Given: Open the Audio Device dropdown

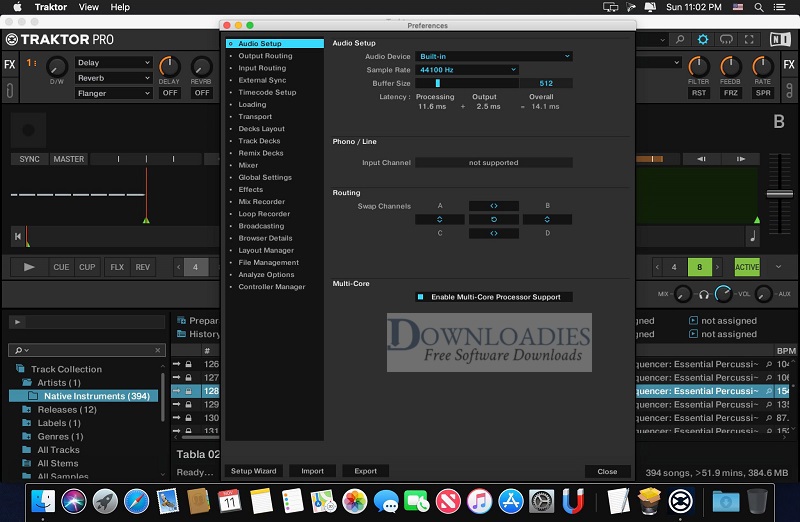Looking at the screenshot, I should [493, 56].
